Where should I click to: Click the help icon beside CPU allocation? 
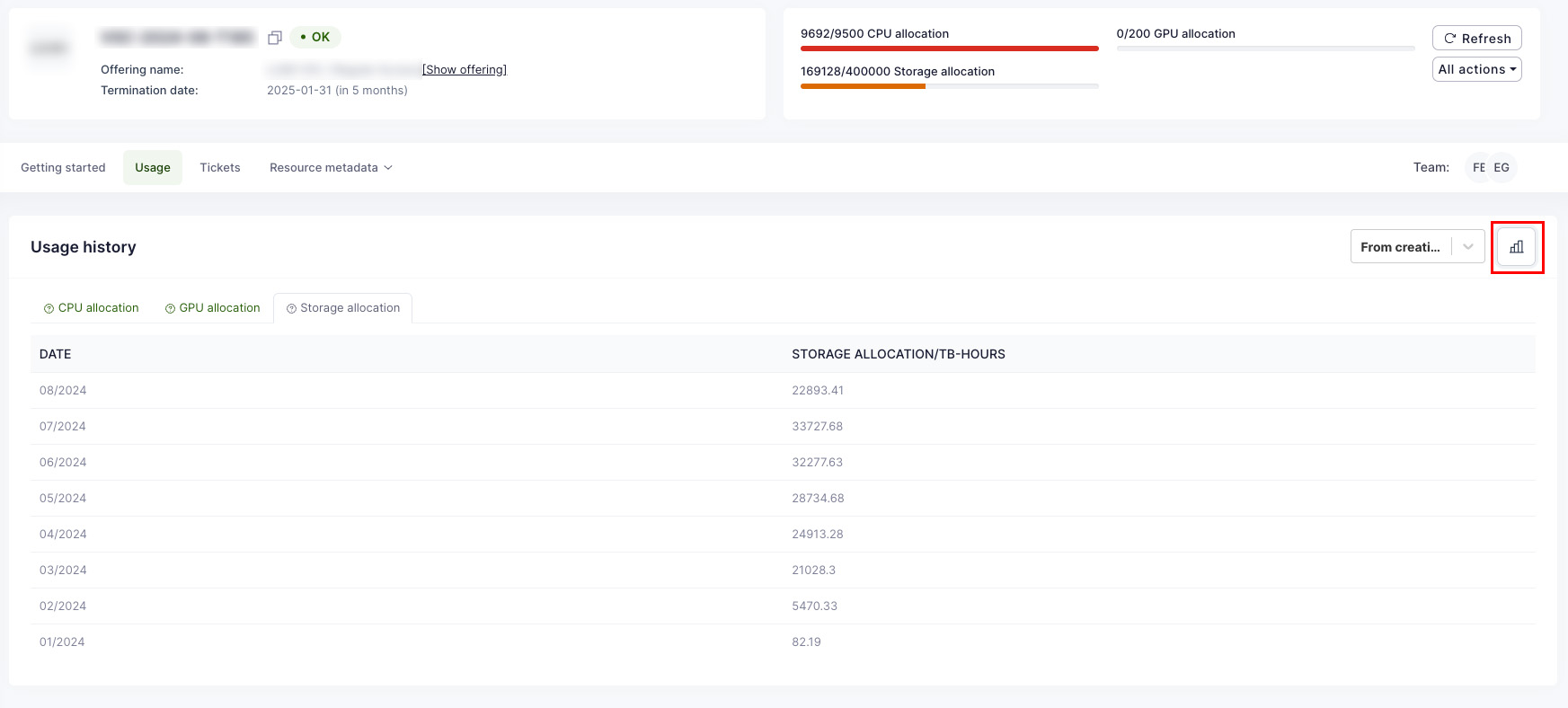[x=49, y=308]
